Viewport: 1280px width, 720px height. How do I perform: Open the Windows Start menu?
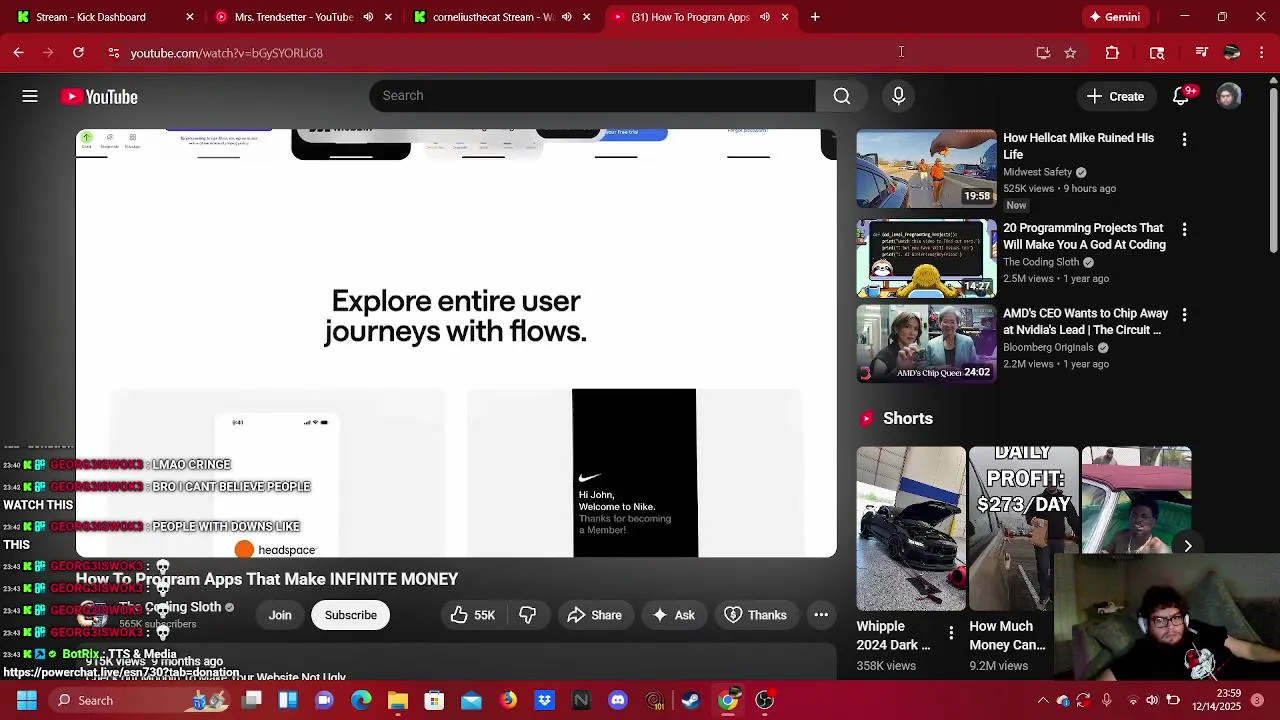pyautogui.click(x=27, y=700)
